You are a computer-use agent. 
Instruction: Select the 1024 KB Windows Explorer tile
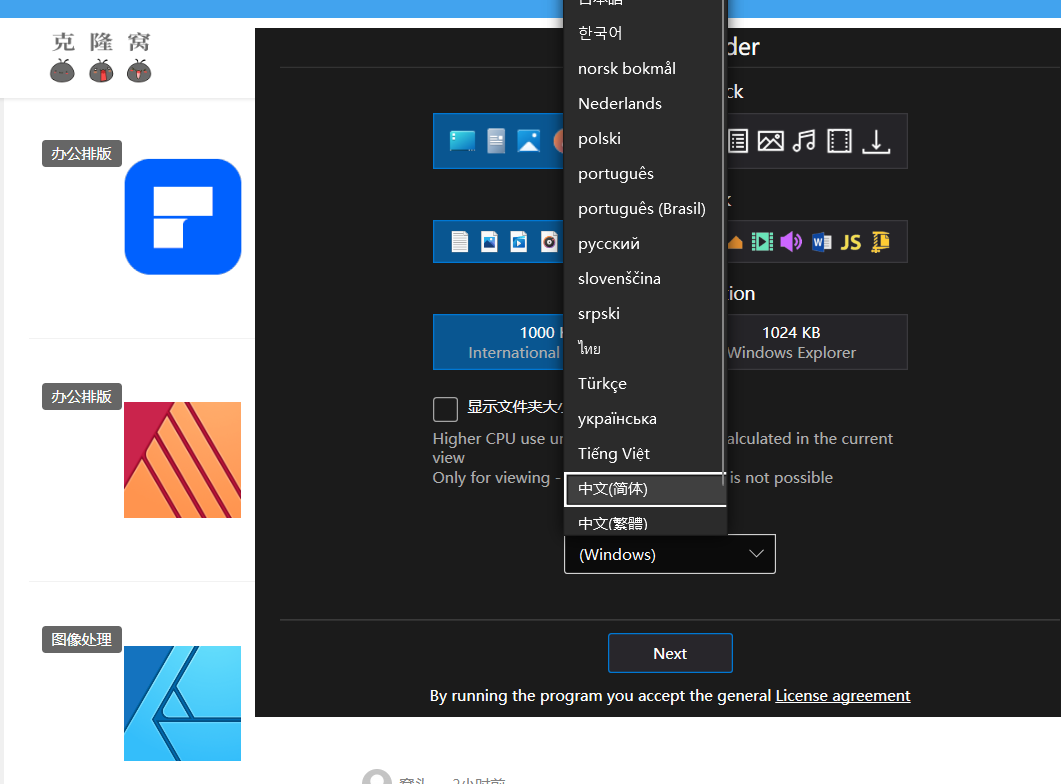(817, 342)
